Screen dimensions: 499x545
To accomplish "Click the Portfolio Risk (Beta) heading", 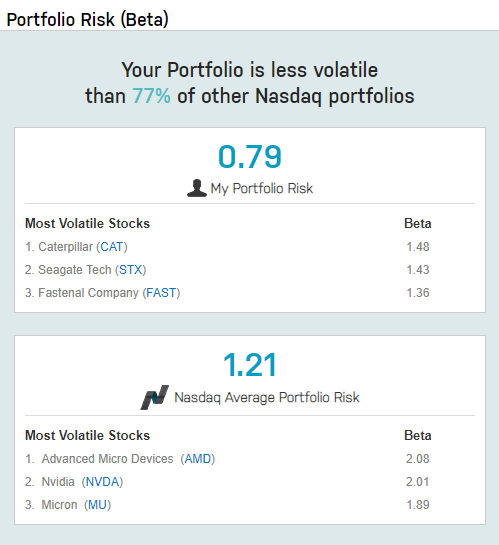I will (88, 19).
